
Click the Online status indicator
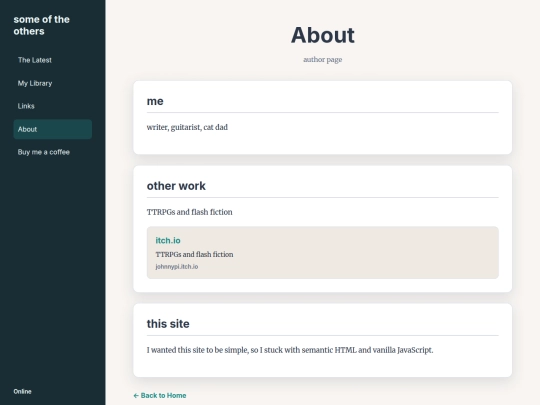click(x=22, y=392)
